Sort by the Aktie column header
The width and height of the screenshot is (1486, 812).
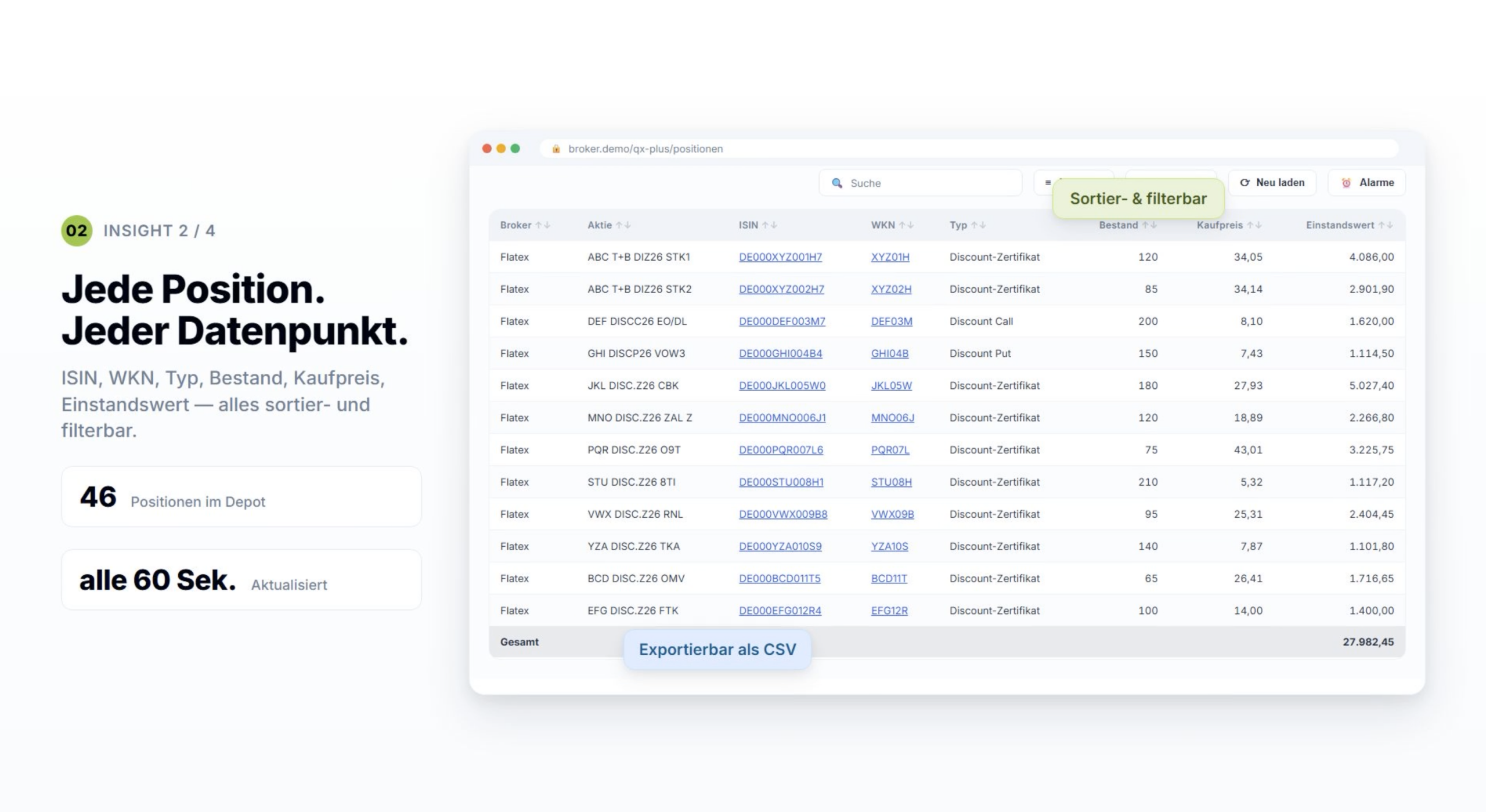tap(599, 225)
